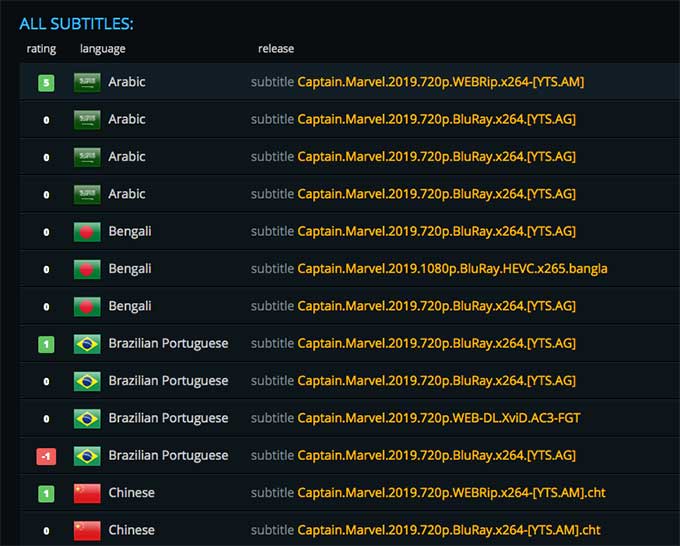Click the green 1 rating badge for Chinese
680x546 pixels.
click(46, 494)
